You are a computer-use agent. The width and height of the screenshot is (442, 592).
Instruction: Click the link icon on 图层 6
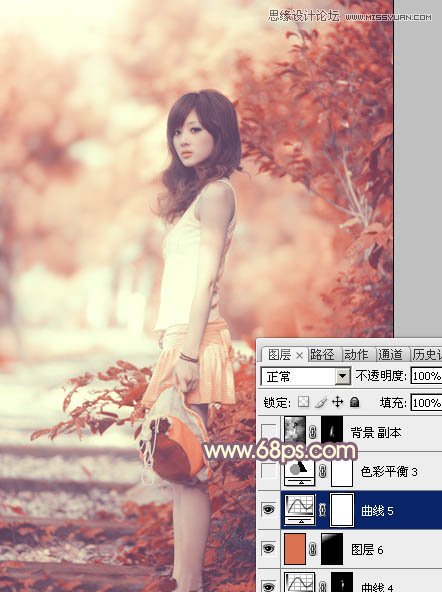coord(313,549)
